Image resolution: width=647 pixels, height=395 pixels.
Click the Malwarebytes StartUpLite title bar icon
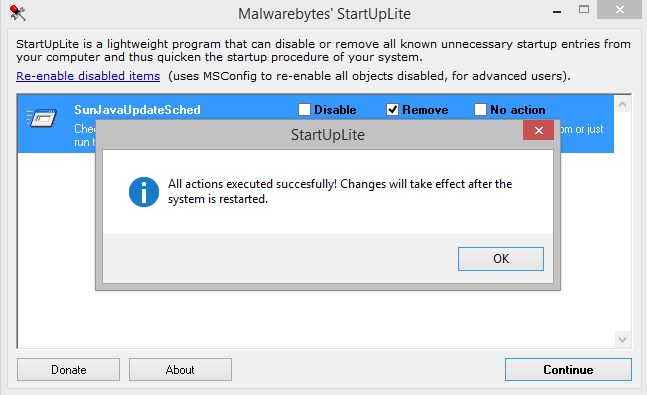18,13
